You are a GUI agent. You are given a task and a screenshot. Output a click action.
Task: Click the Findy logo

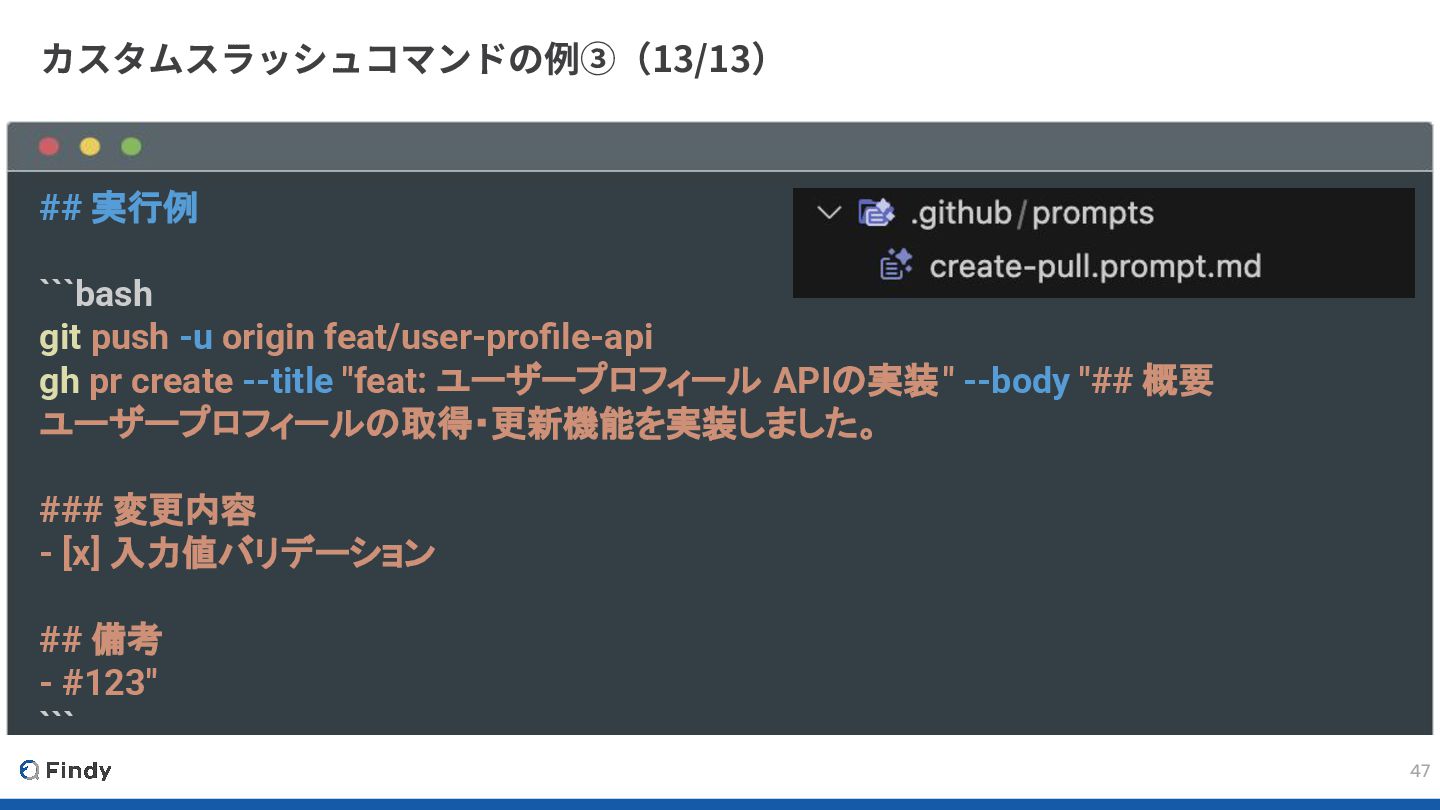[65, 770]
